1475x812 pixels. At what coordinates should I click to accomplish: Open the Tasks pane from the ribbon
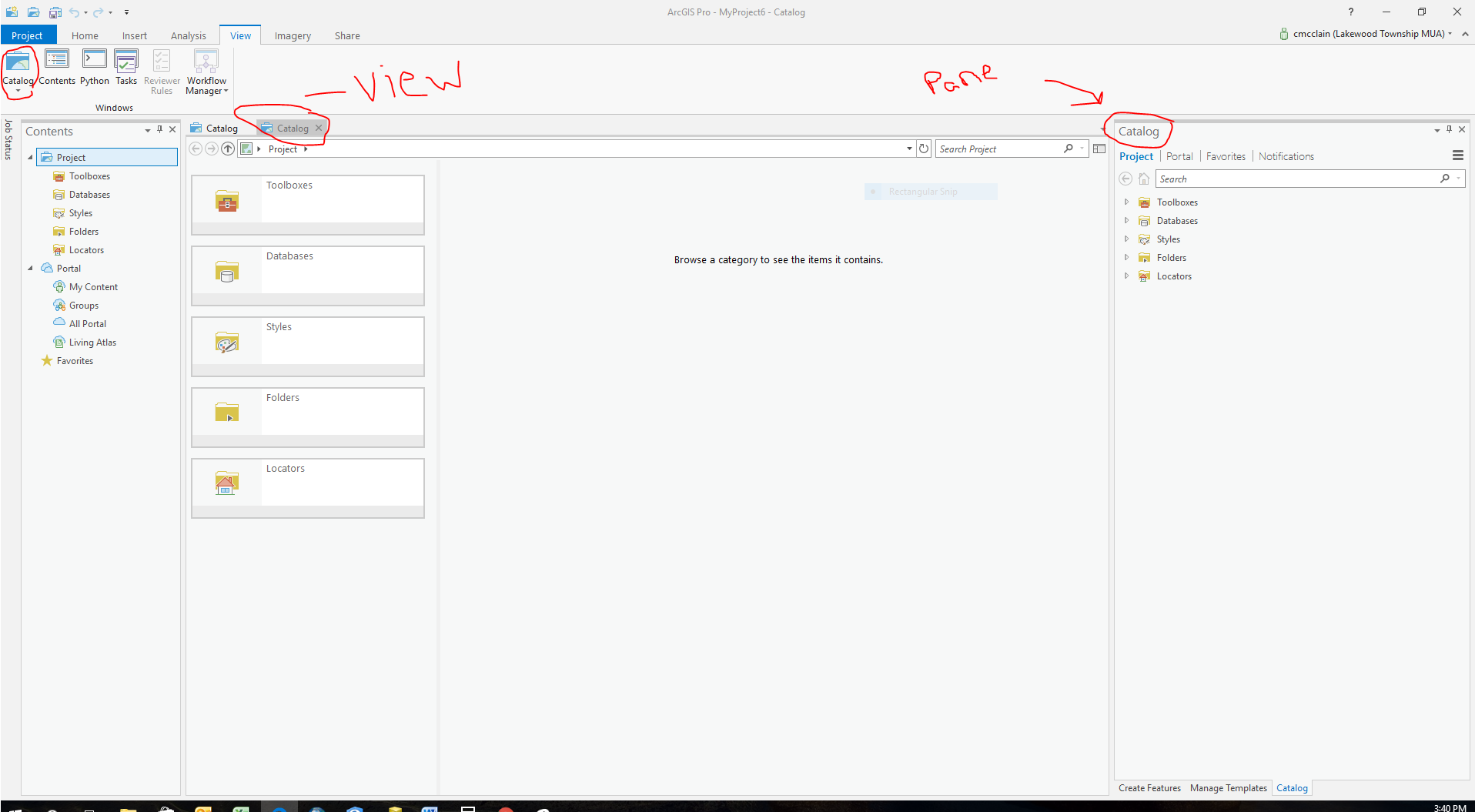[x=125, y=69]
